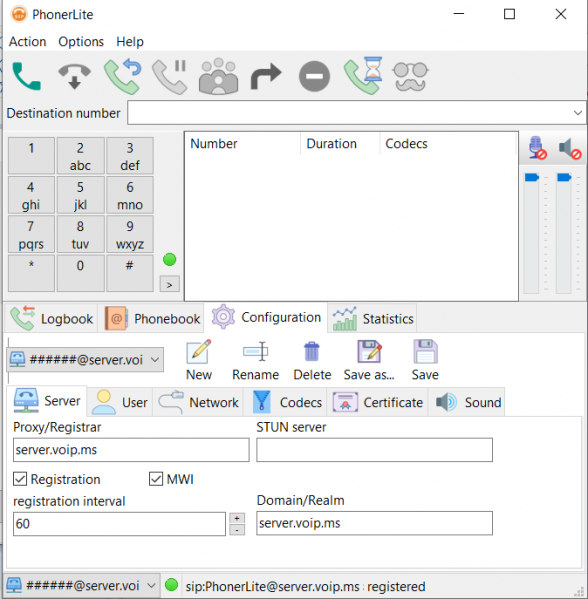588x599 pixels.
Task: Click the green call handset icon
Action: 26,76
